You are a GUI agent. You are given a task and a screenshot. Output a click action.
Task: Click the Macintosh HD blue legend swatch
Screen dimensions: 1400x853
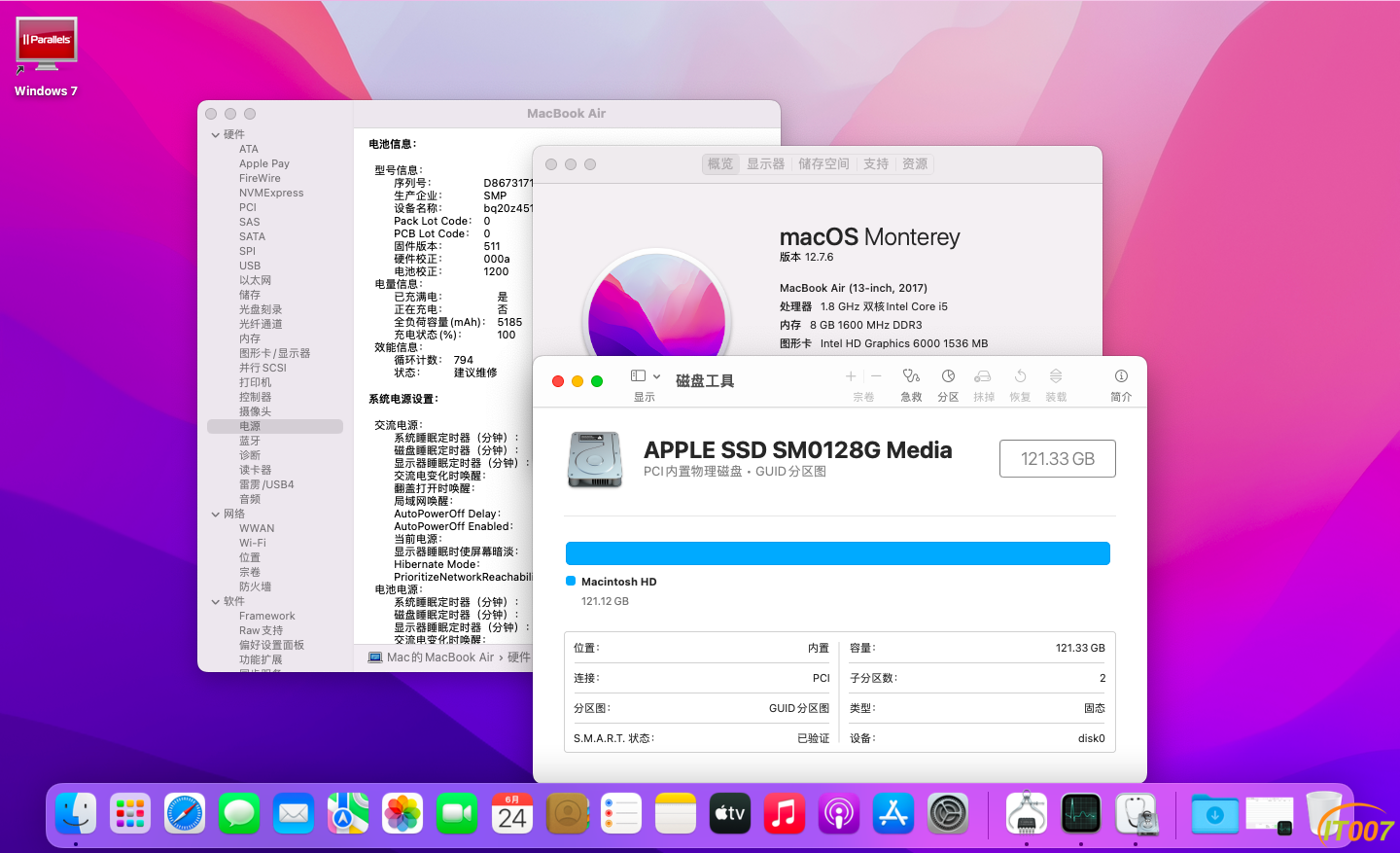[571, 581]
